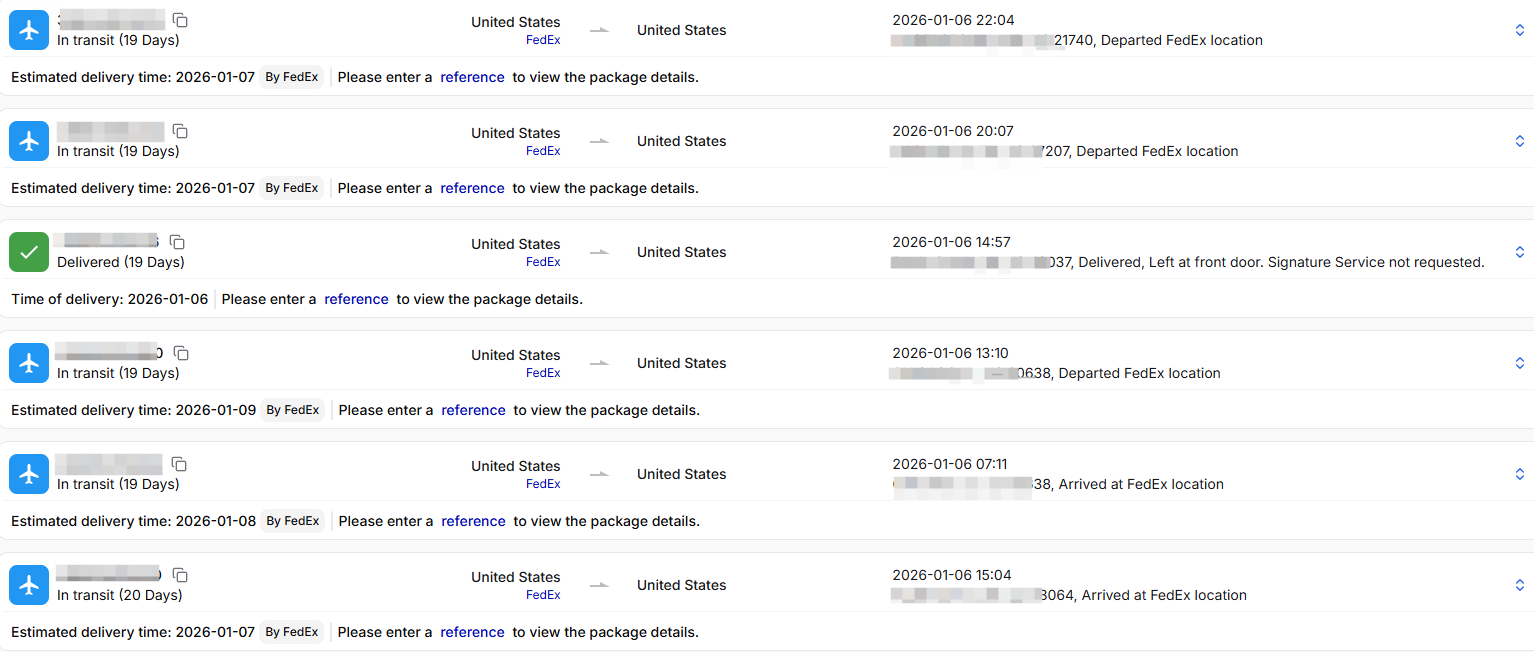Copy tracking number of shipment updated 13:10
The image size is (1534, 652).
(x=181, y=354)
